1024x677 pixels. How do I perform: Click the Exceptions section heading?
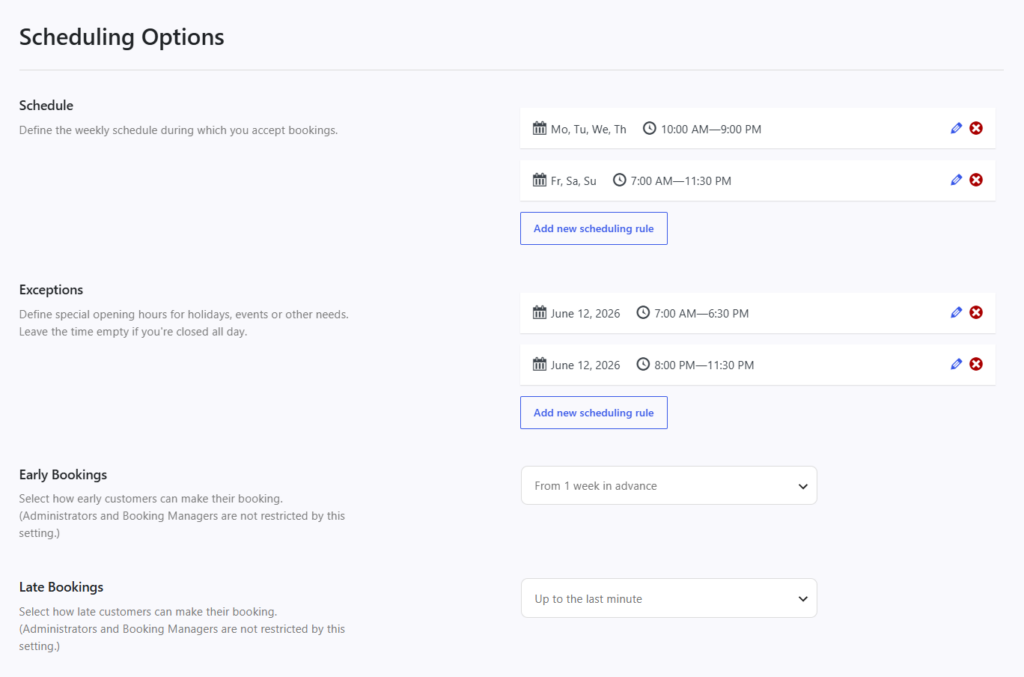[x=51, y=289]
